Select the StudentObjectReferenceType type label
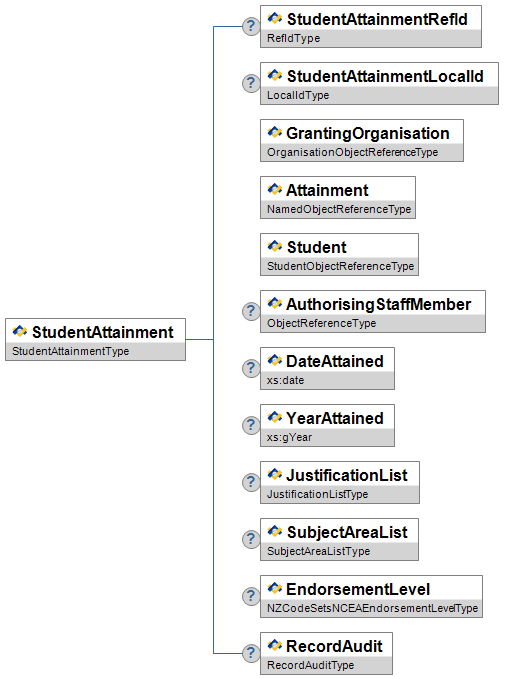The width and height of the screenshot is (521, 679). click(340, 266)
